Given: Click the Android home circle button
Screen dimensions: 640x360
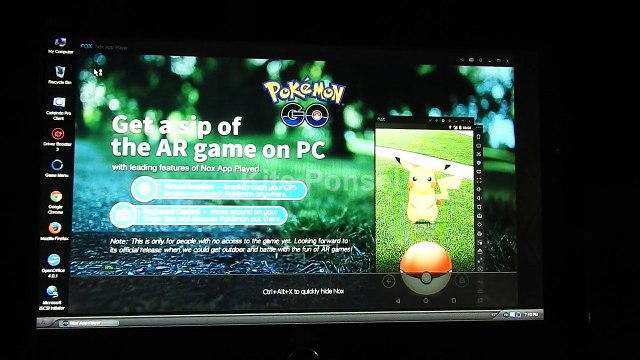Looking at the screenshot, I should point(426,300).
